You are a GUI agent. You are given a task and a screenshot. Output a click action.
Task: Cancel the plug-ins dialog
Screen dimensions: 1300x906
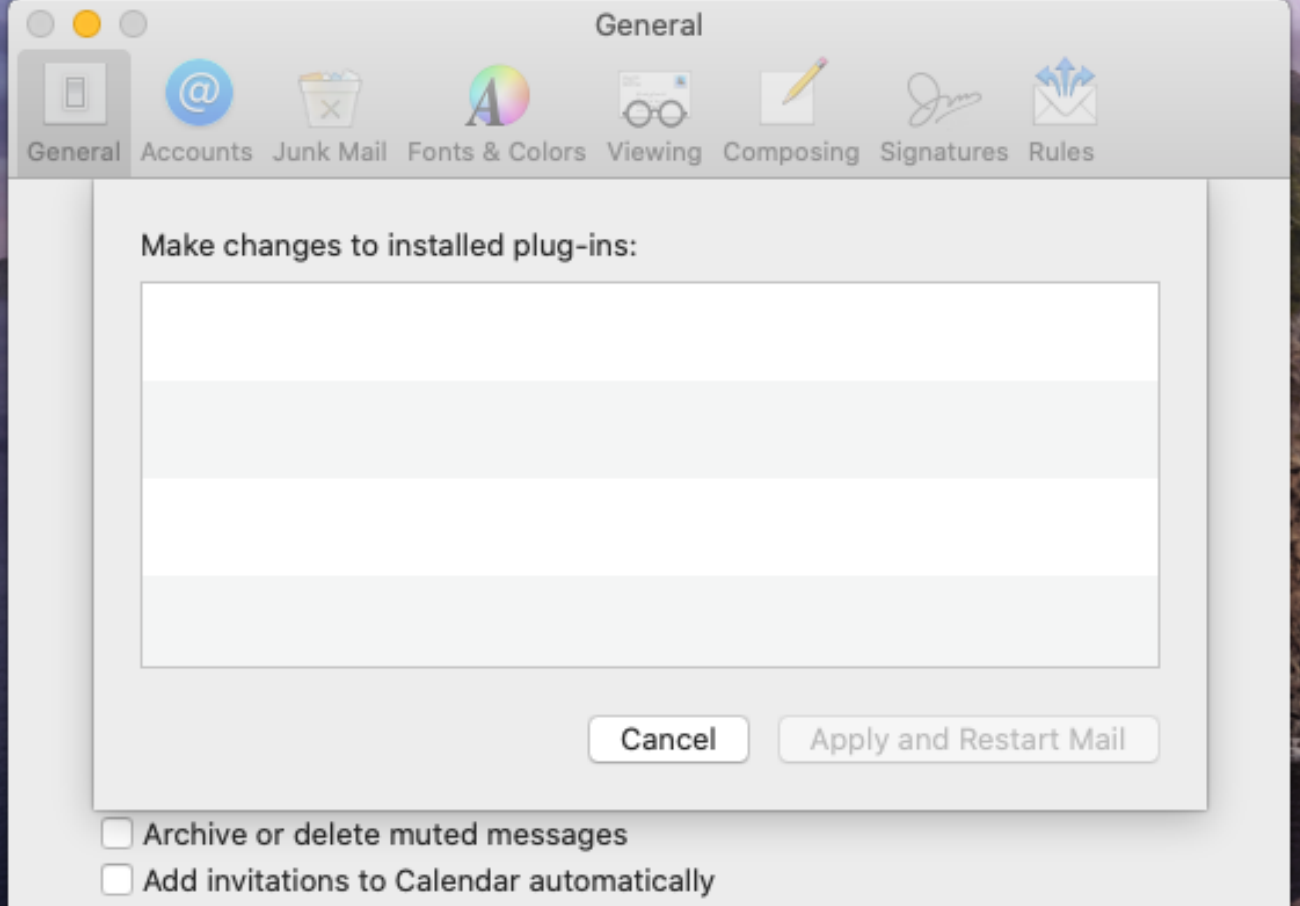click(x=669, y=739)
